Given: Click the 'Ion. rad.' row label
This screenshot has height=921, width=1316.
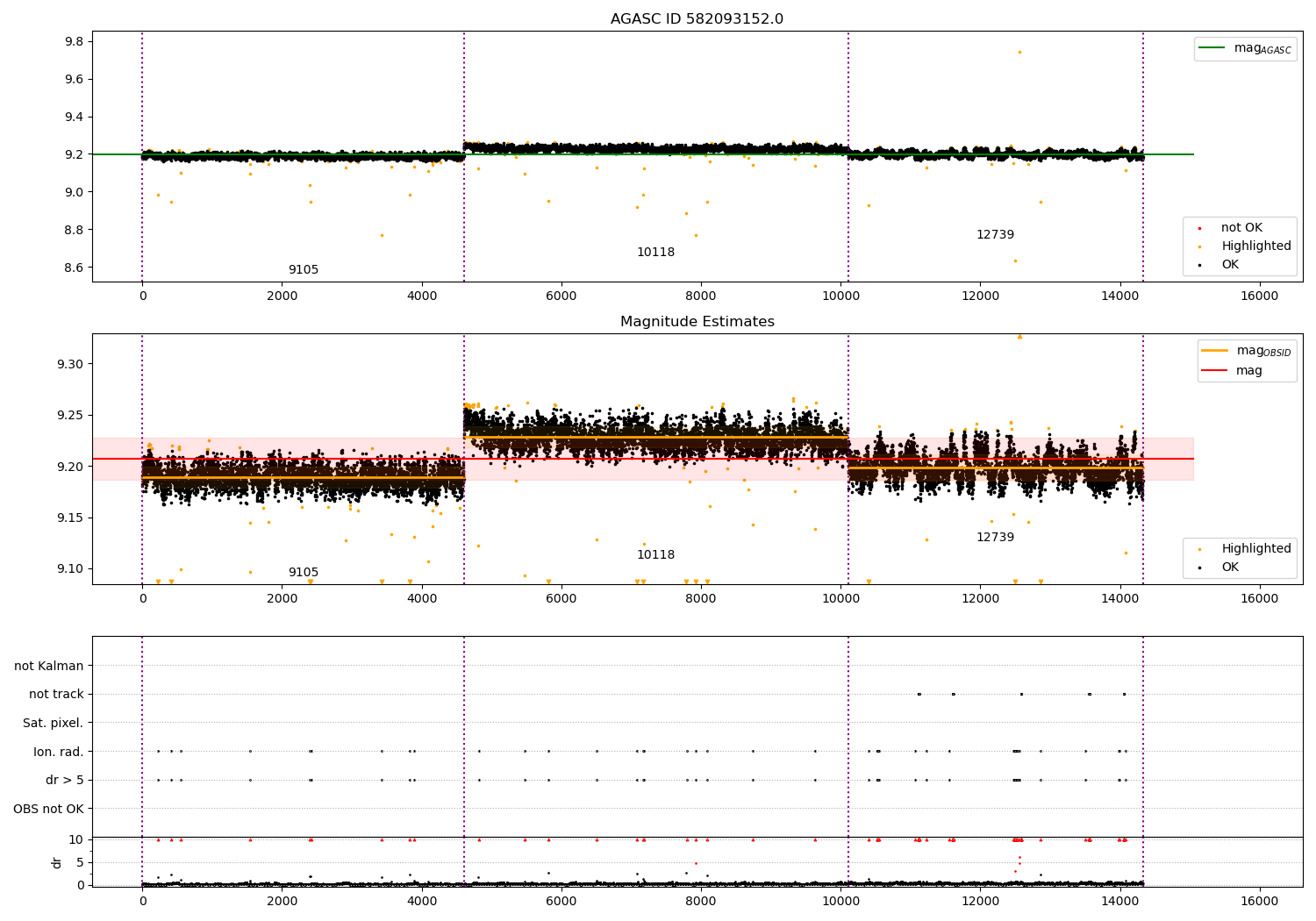Looking at the screenshot, I should tap(59, 752).
